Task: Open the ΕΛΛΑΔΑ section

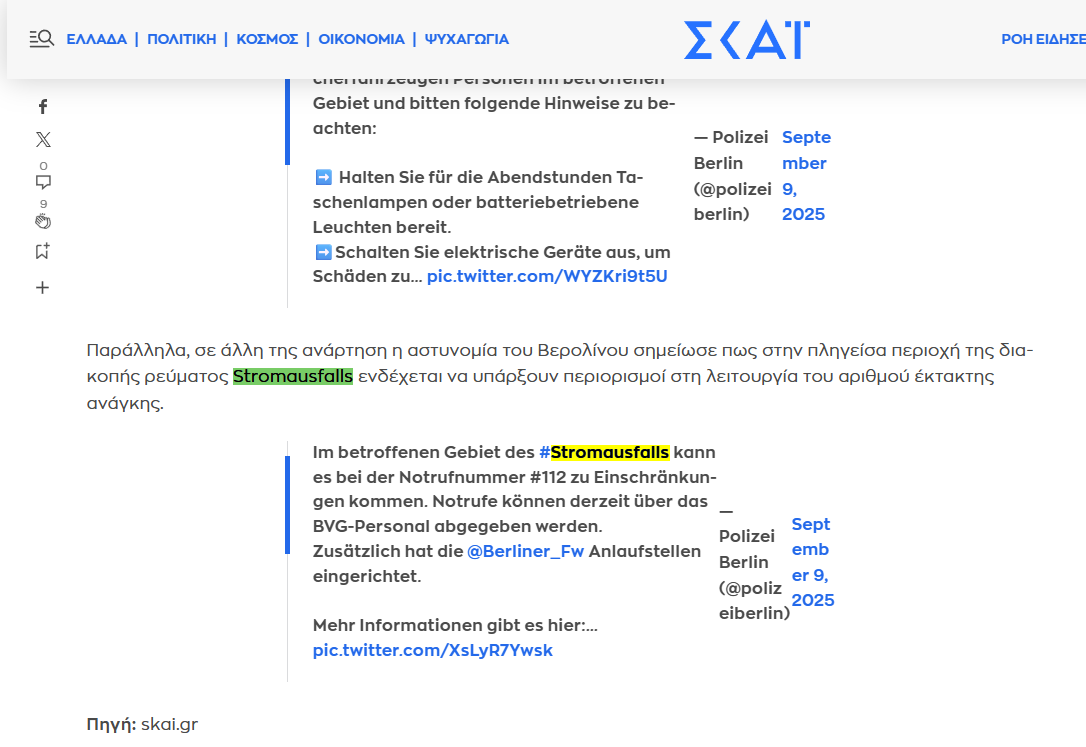Action: click(97, 40)
